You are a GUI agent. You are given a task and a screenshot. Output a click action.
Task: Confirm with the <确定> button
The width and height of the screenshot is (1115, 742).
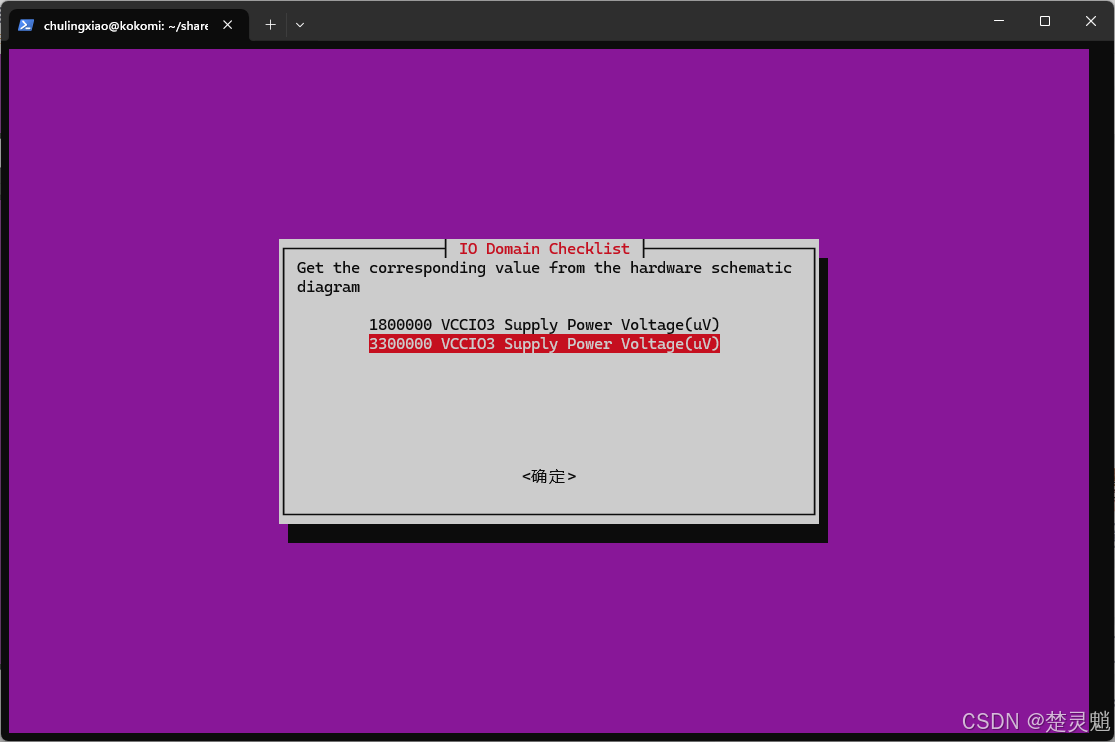click(549, 476)
